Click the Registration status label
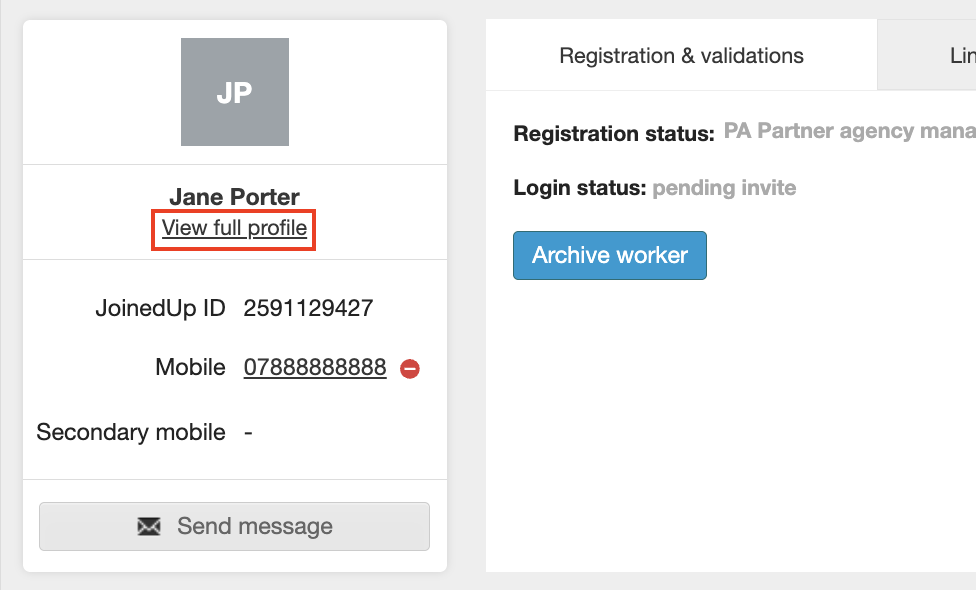Screen dimensions: 976x590 613,133
